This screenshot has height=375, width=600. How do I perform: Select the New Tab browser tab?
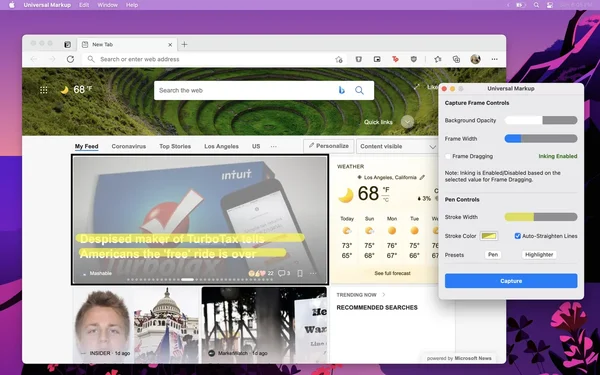(x=126, y=44)
